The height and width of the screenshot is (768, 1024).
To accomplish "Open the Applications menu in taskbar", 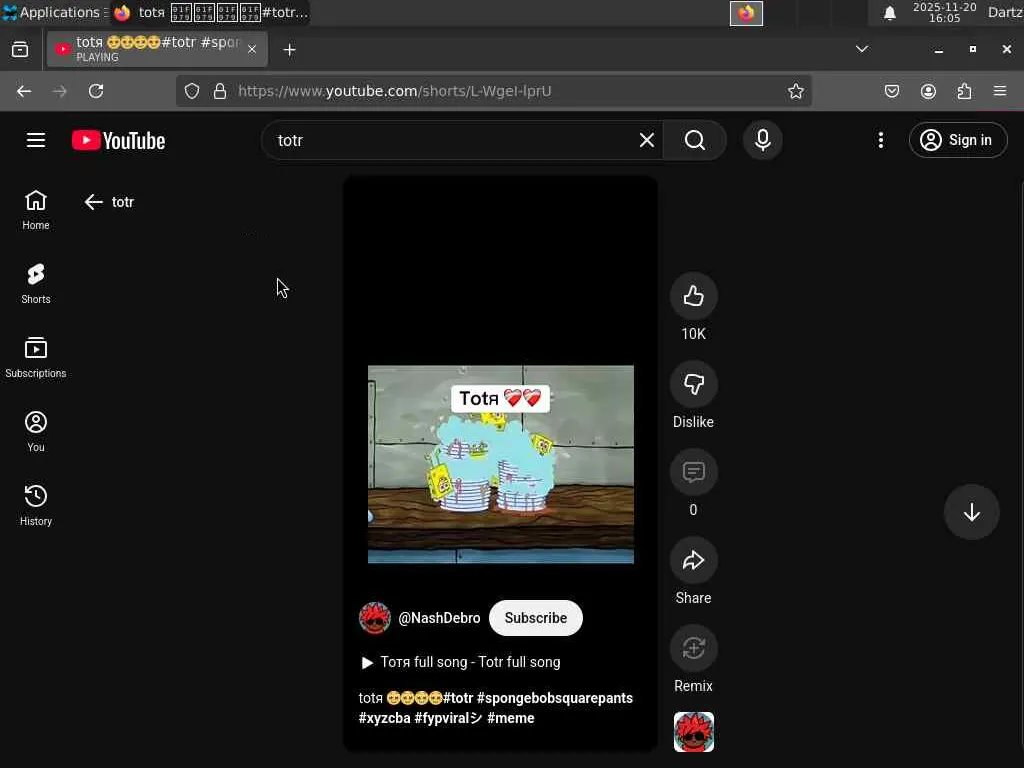I will pyautogui.click(x=52, y=12).
